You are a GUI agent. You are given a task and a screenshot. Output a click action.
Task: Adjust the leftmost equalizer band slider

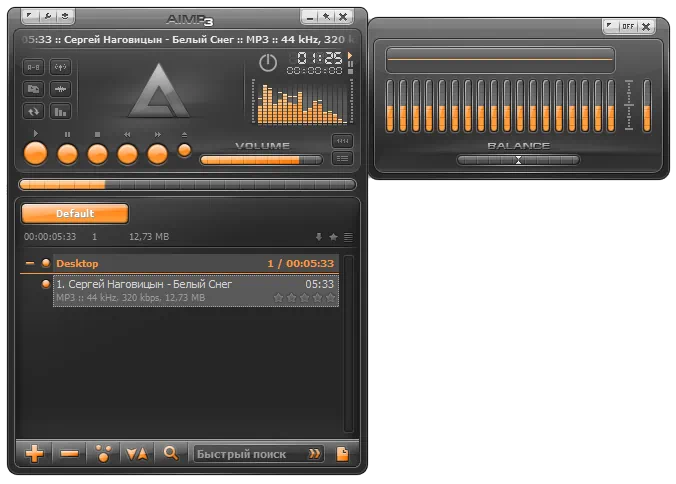click(x=390, y=106)
